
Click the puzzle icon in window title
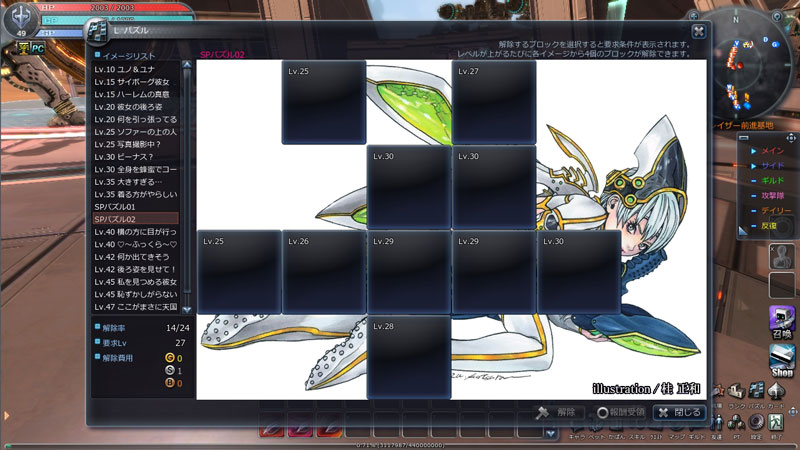coord(97,32)
